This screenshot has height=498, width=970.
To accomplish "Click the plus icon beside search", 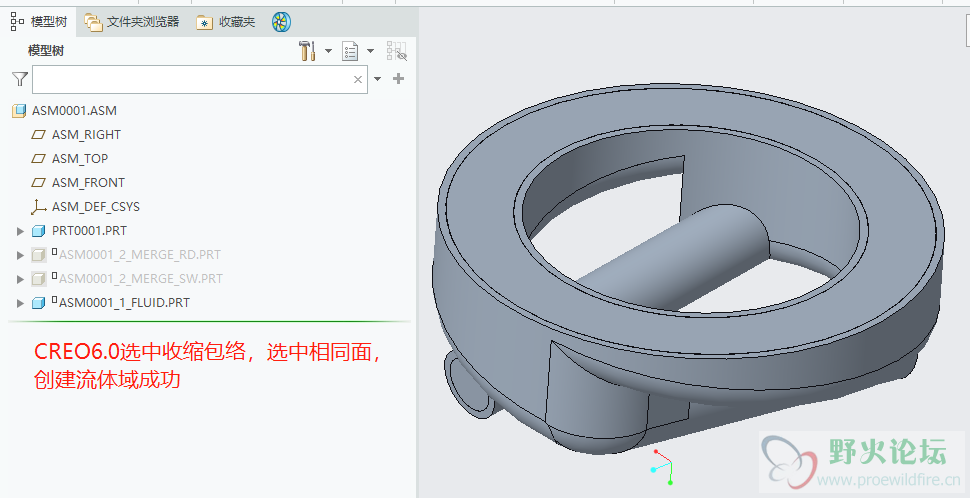I will pos(398,79).
